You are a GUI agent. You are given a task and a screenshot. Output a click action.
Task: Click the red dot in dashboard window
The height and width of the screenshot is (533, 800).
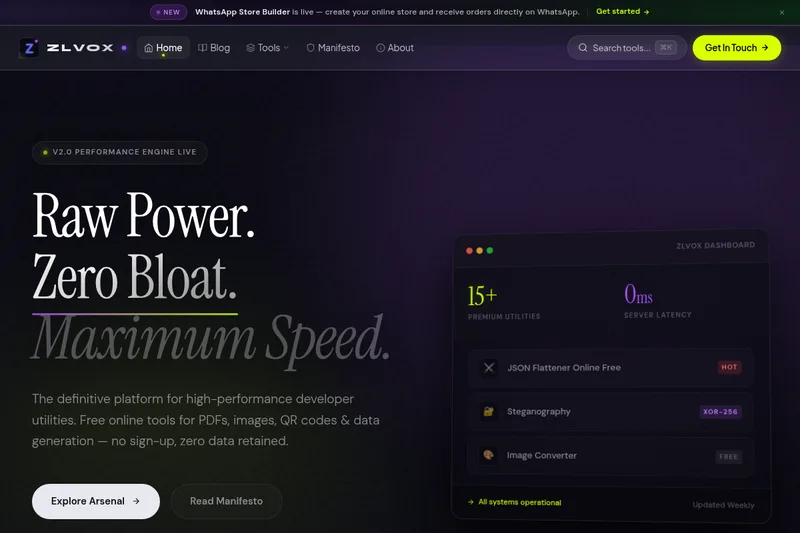(x=469, y=250)
